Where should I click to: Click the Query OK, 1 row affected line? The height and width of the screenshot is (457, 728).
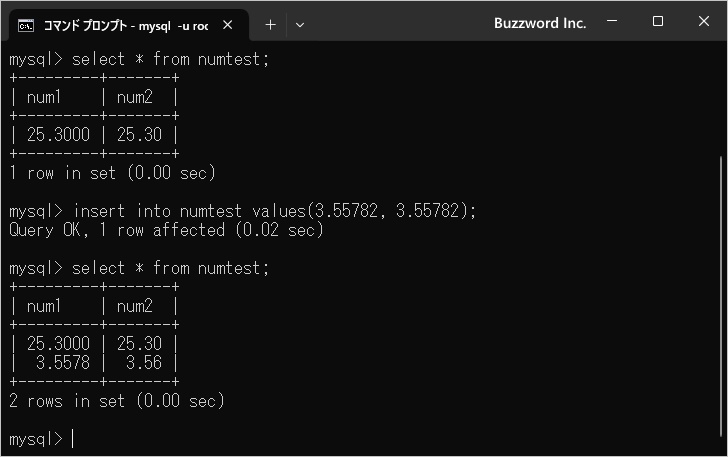(166, 230)
